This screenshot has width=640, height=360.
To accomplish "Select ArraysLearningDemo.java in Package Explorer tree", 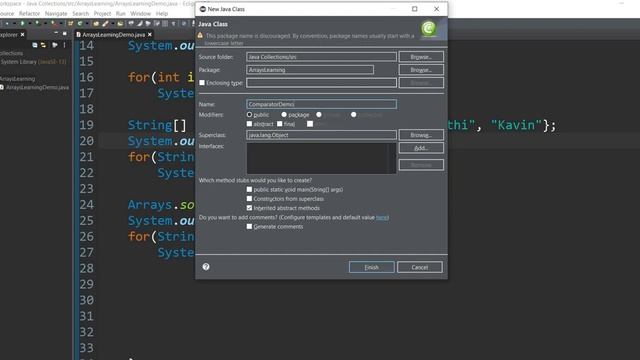I will 35,87.
